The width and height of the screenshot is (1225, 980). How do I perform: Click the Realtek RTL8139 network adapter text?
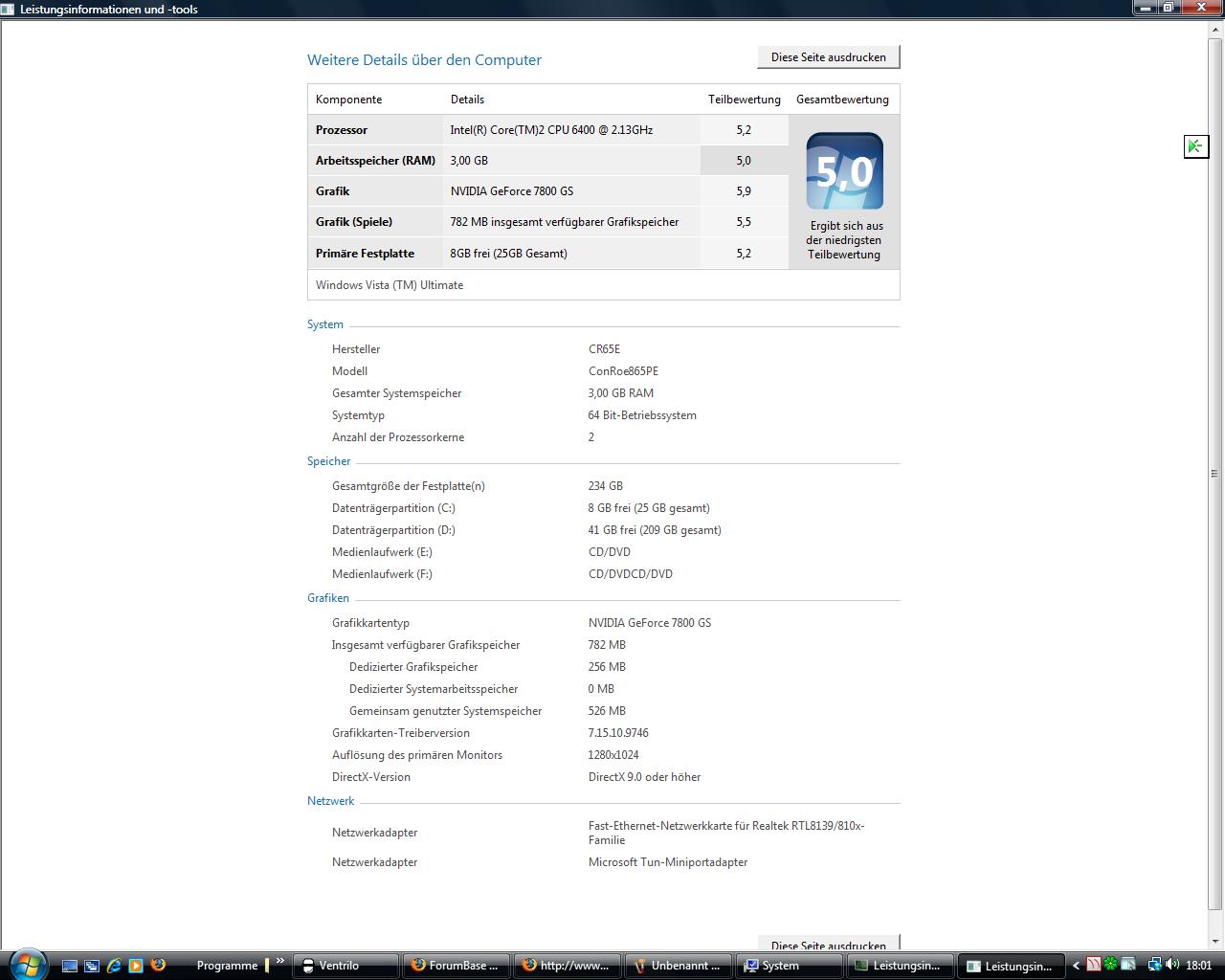(726, 833)
